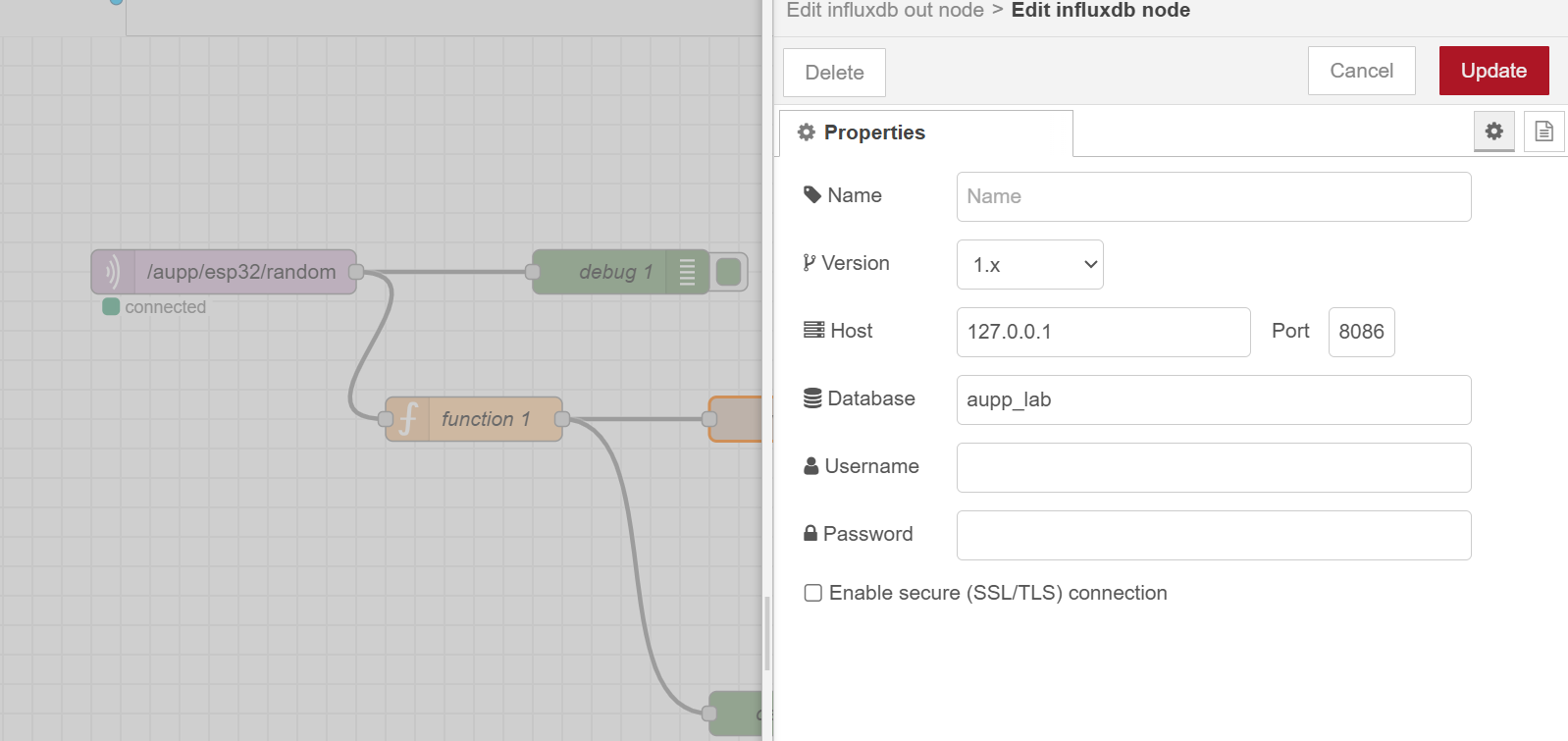Viewport: 1568px width, 741px height.
Task: Click debug 1 node list icon
Action: point(687,272)
